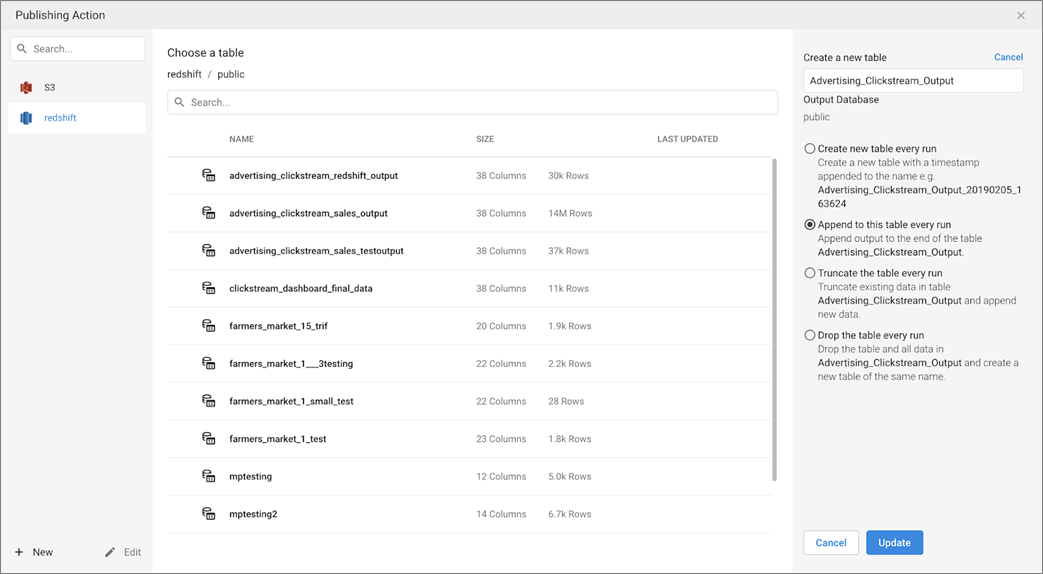The image size is (1043, 574).
Task: Click the magnifier icon in table search
Action: [180, 102]
